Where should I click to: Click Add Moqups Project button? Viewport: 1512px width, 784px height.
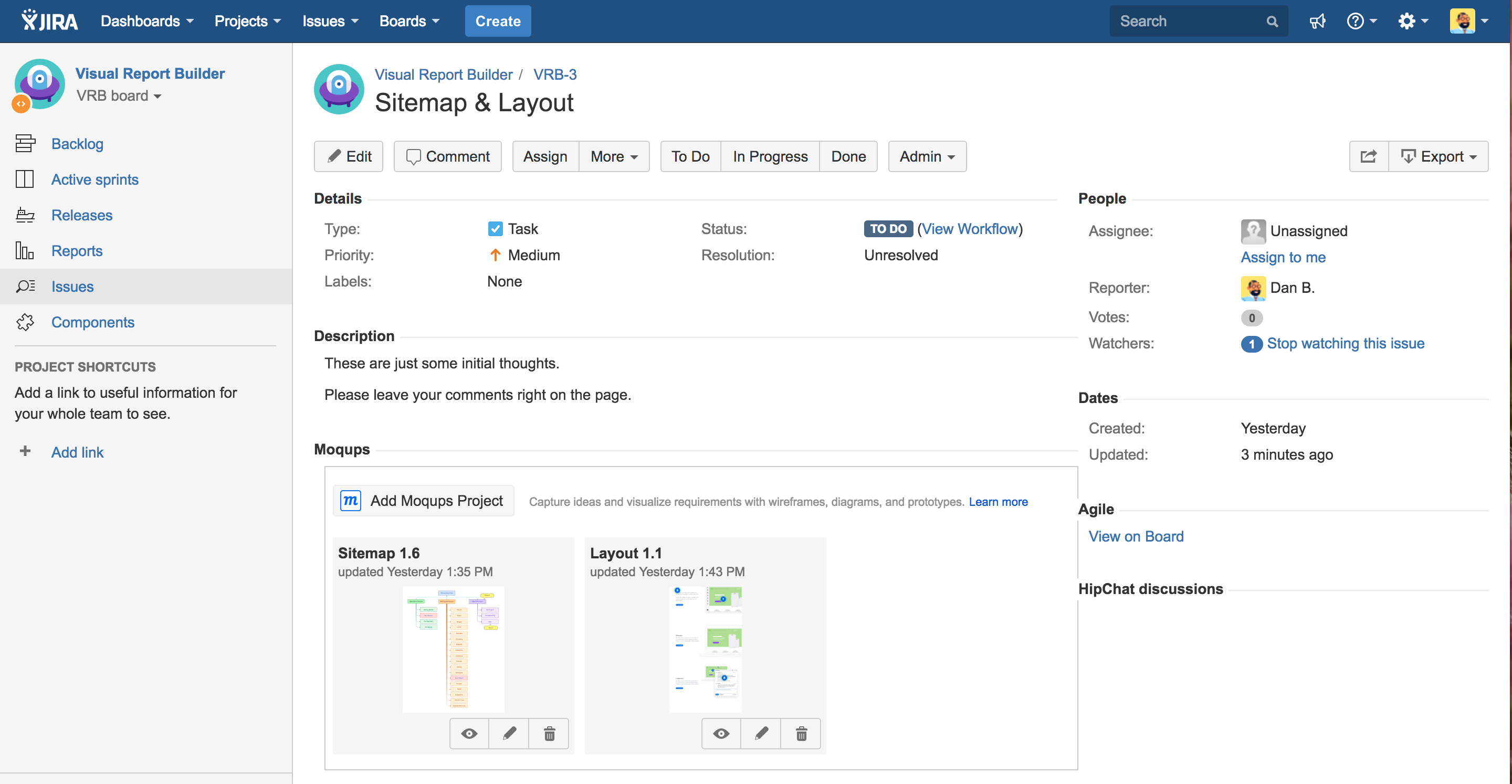[423, 501]
